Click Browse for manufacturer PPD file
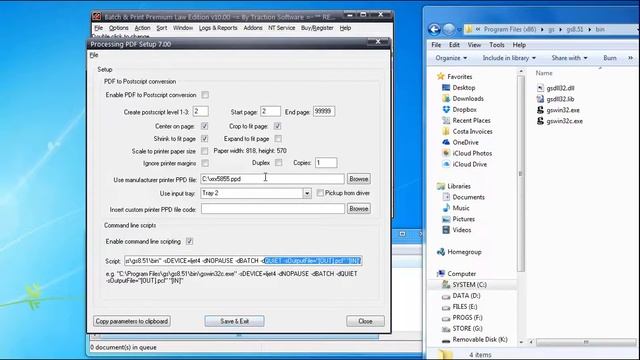 click(x=359, y=179)
